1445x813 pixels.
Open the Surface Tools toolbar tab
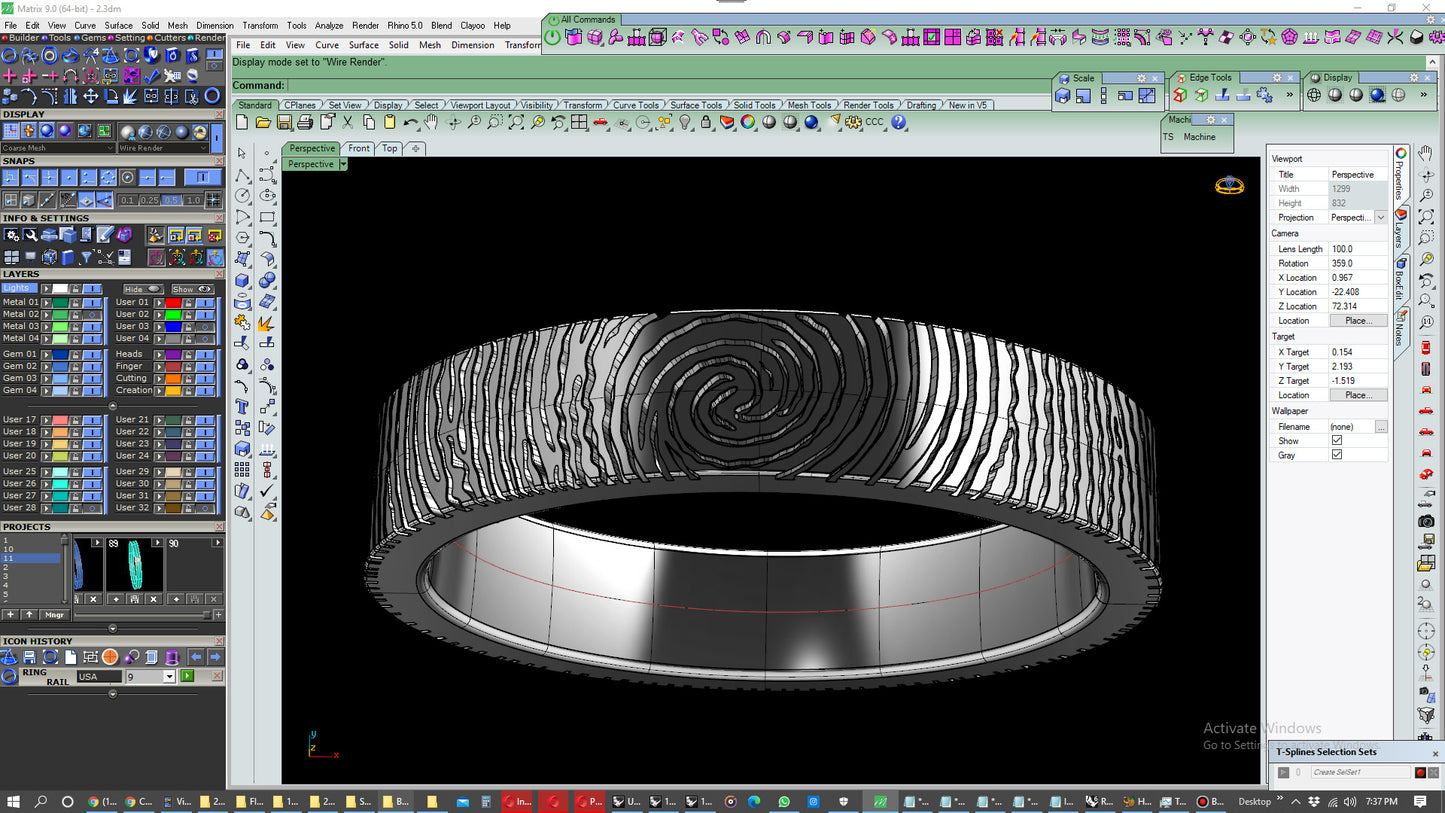[x=695, y=105]
